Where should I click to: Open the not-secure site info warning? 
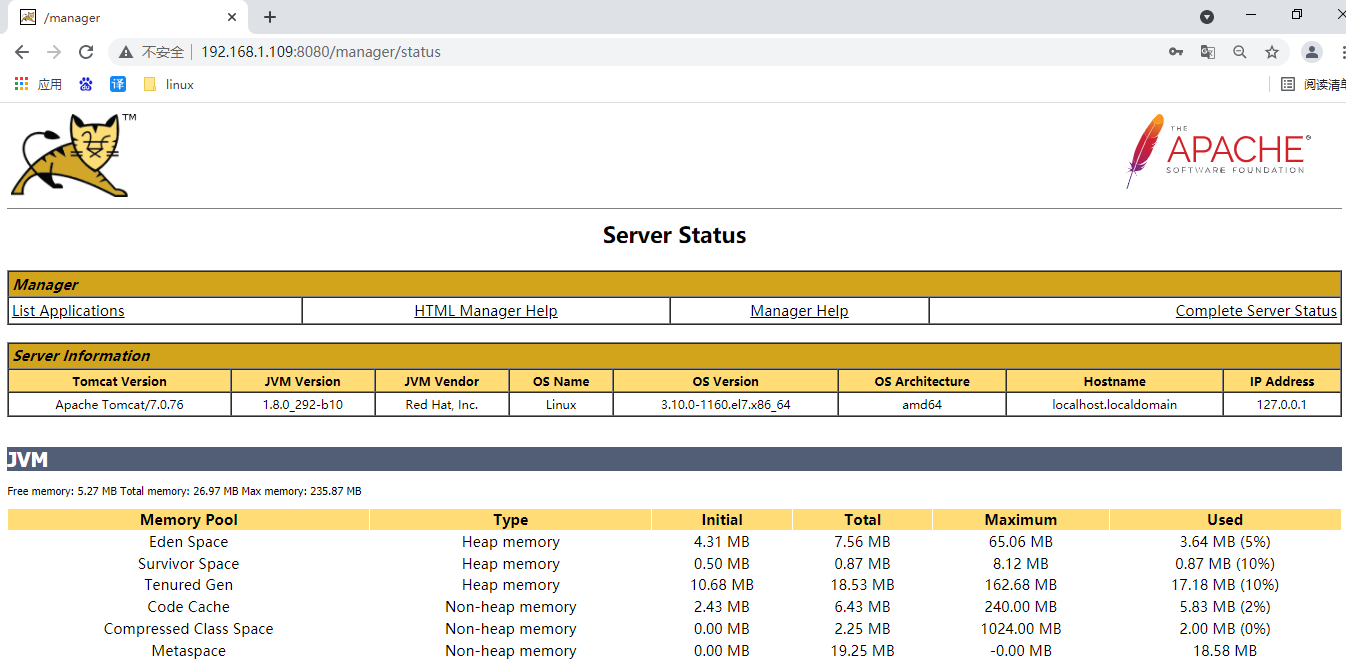pos(152,52)
